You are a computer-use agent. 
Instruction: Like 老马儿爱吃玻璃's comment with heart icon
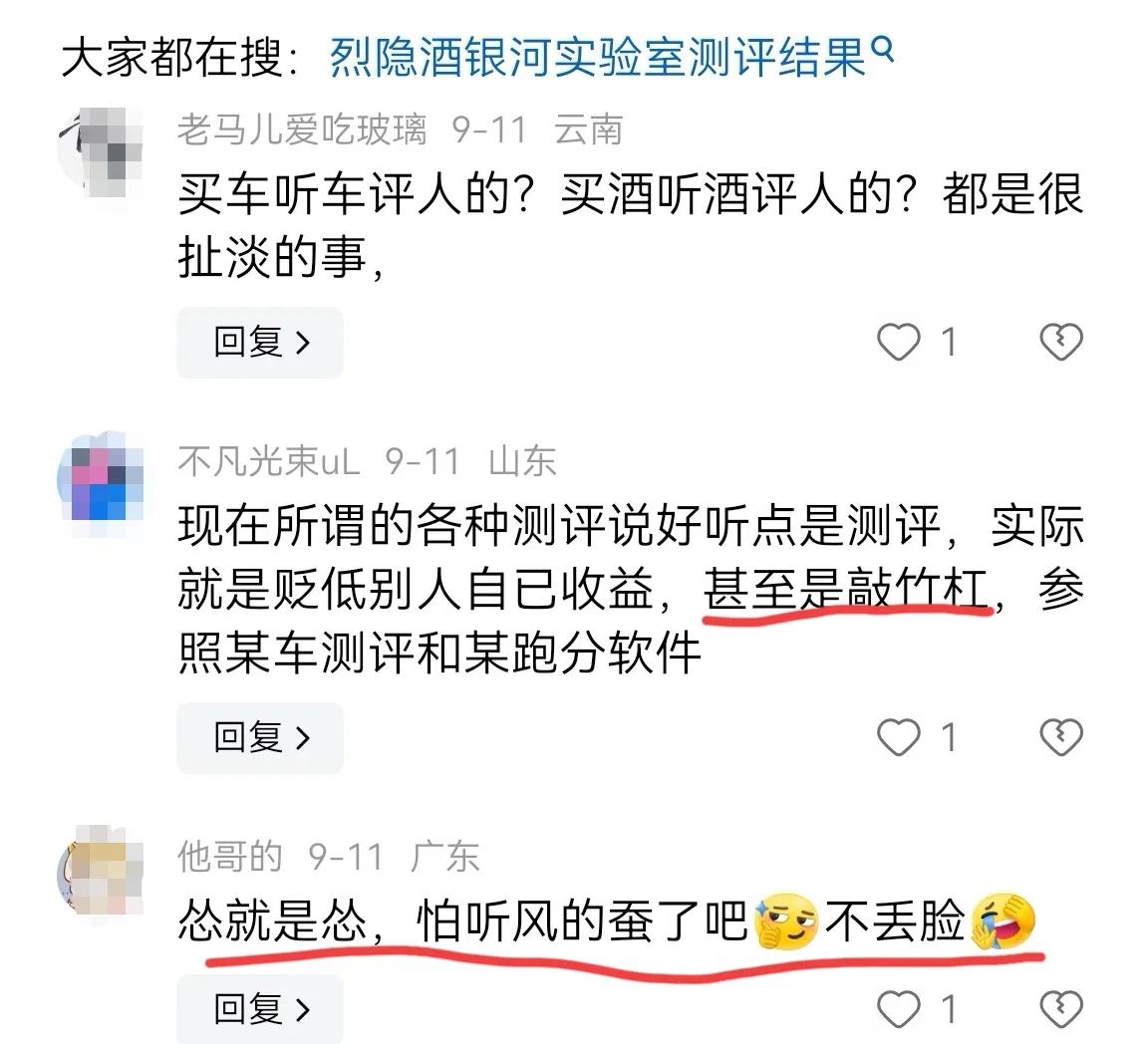tap(898, 342)
